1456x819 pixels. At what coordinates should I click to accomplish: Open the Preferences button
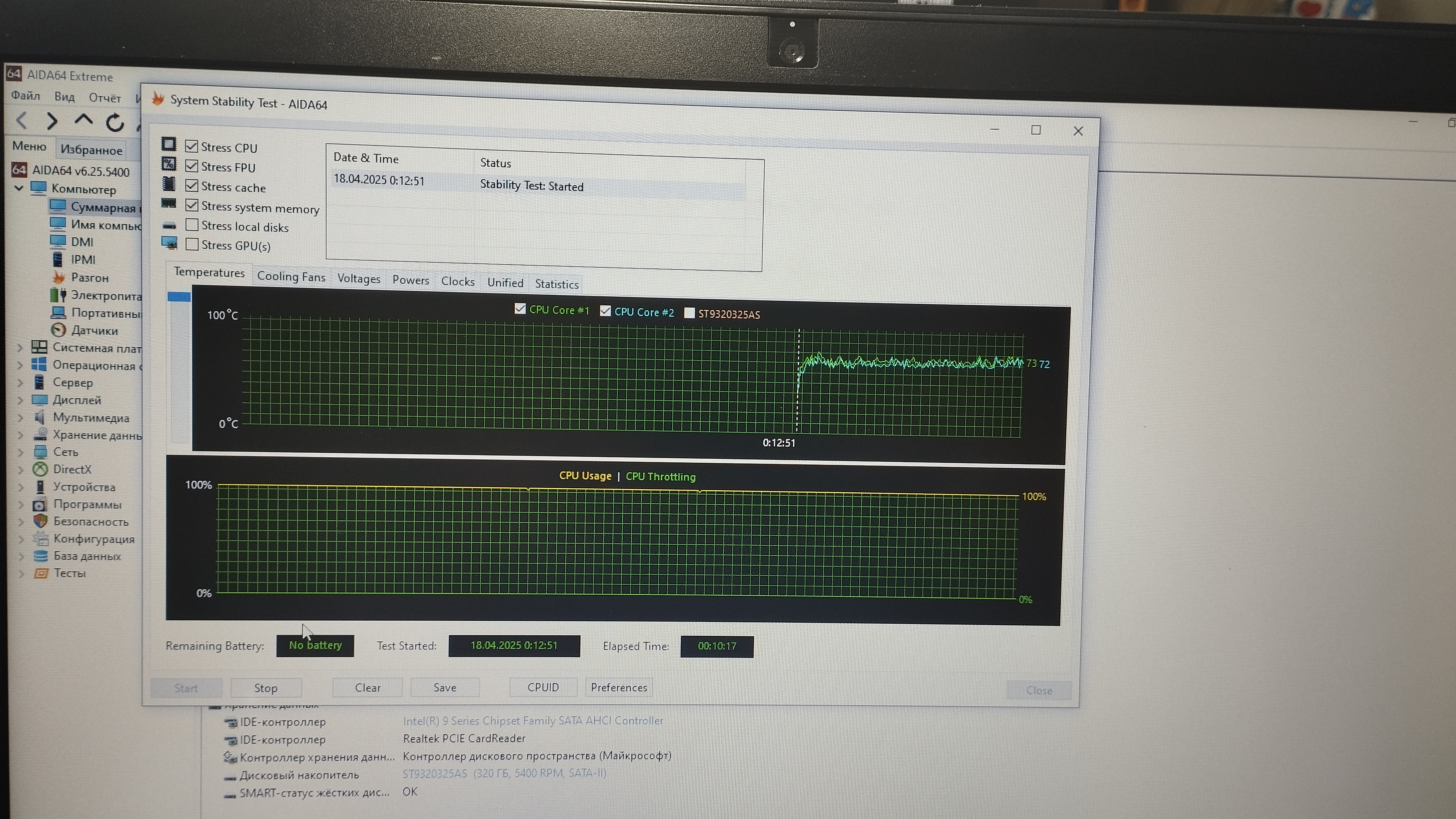point(619,687)
